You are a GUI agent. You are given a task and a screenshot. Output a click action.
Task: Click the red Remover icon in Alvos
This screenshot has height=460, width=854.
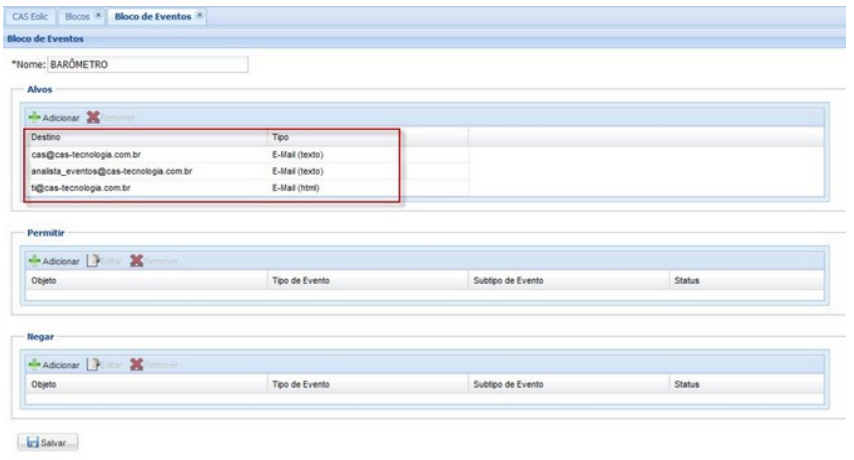coord(95,117)
